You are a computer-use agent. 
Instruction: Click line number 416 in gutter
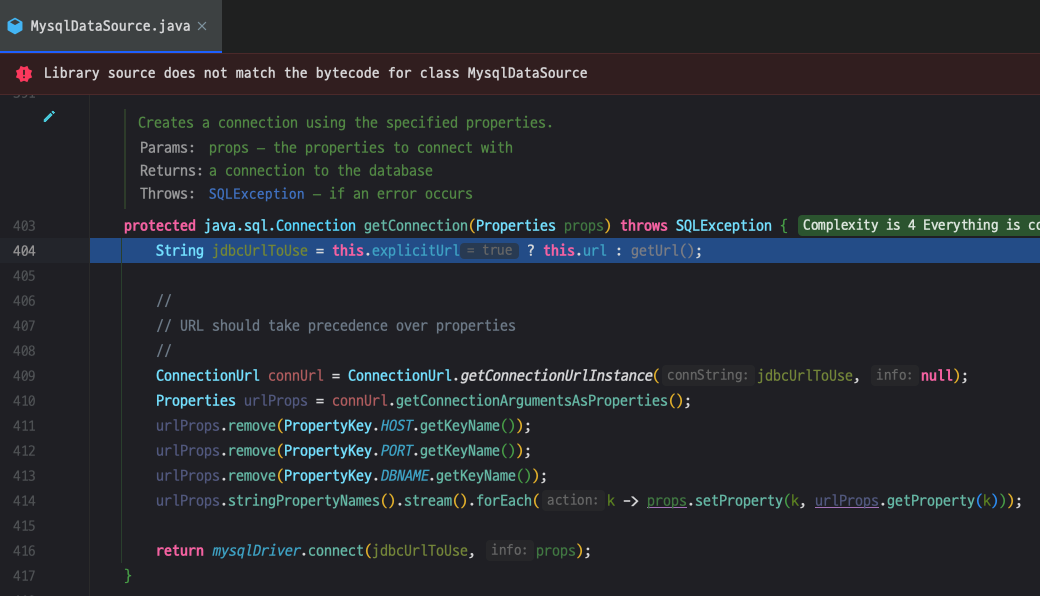point(24,551)
